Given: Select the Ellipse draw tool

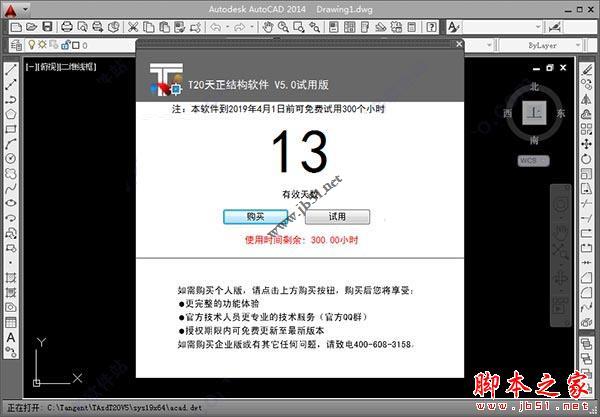Looking at the screenshot, I should click(11, 203).
